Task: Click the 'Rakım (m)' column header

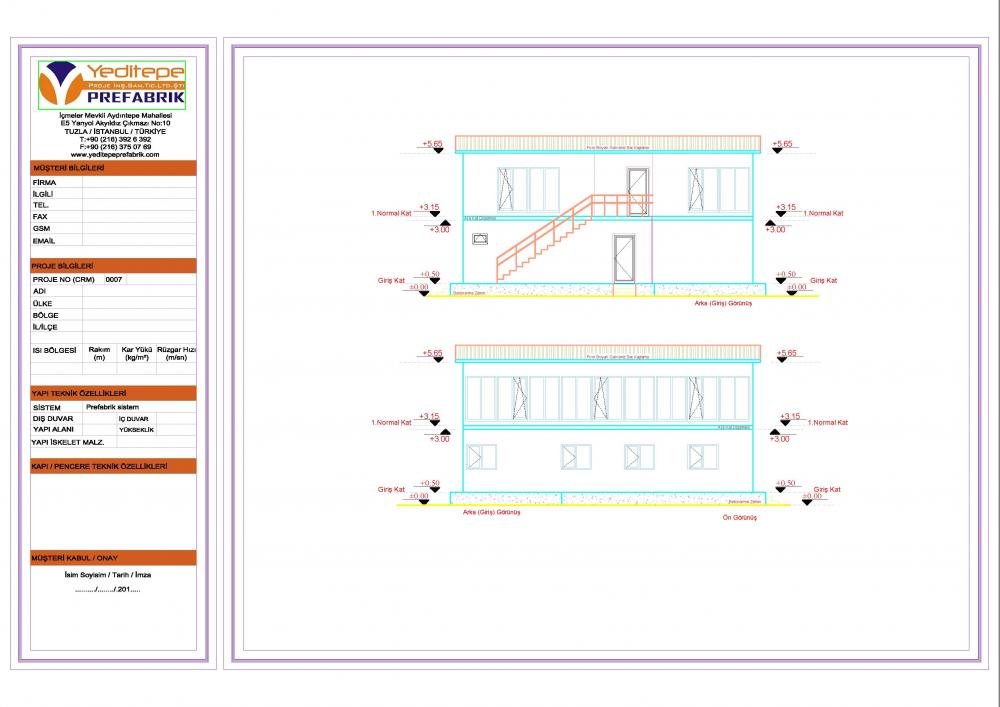Action: [99, 354]
